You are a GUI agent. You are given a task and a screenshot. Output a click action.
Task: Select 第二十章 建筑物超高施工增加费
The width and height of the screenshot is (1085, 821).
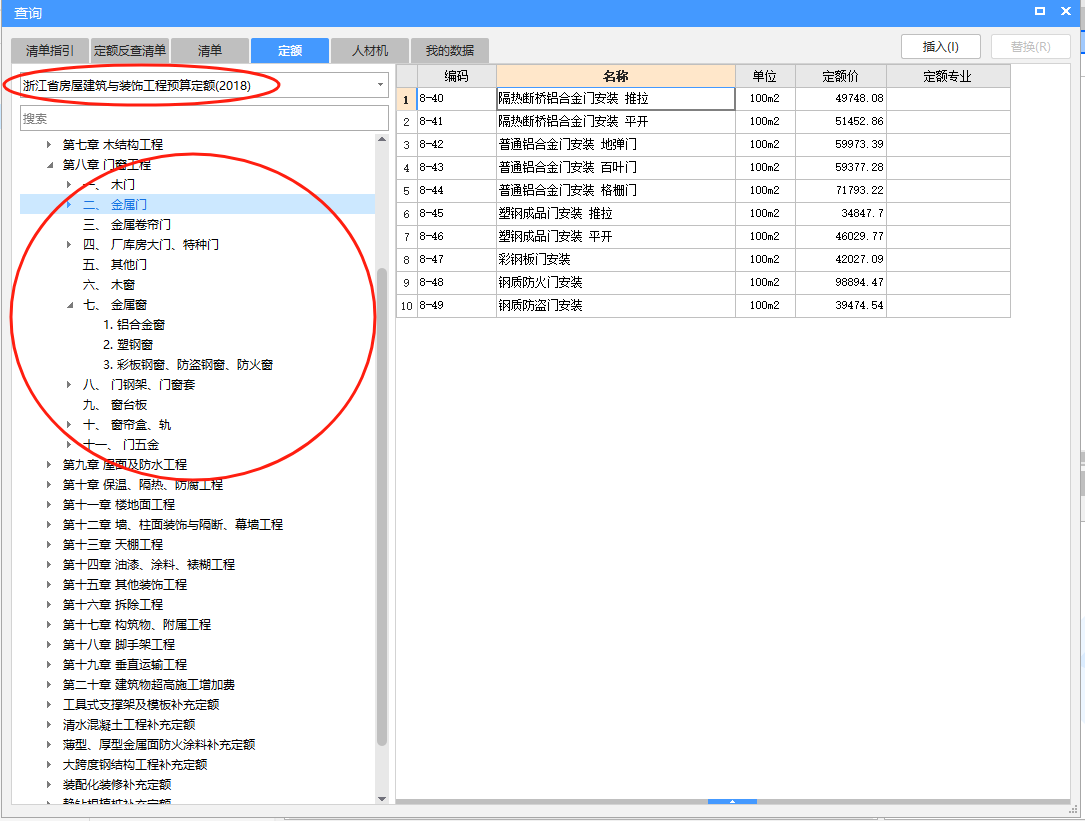point(149,685)
